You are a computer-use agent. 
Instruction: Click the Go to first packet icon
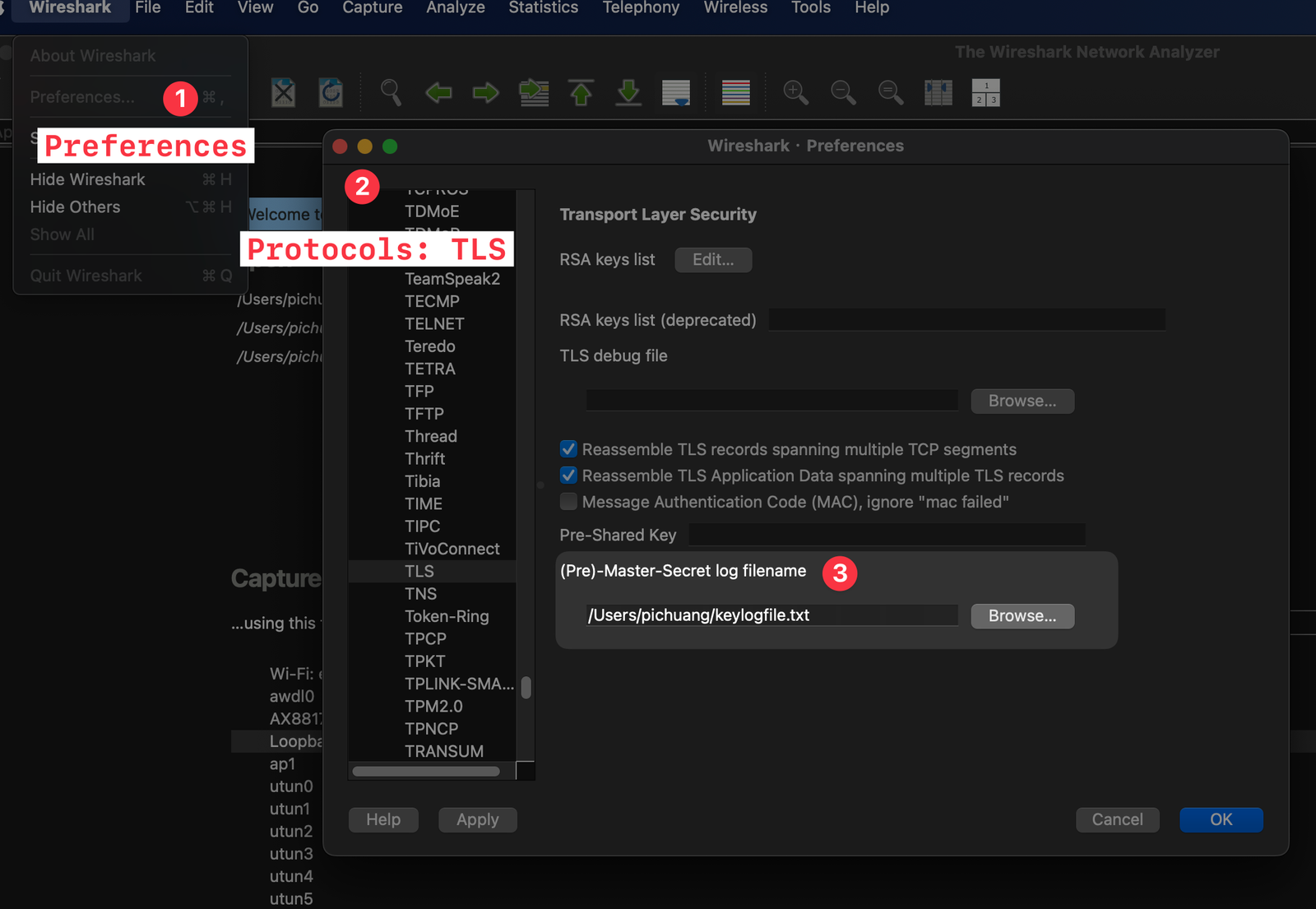[581, 93]
